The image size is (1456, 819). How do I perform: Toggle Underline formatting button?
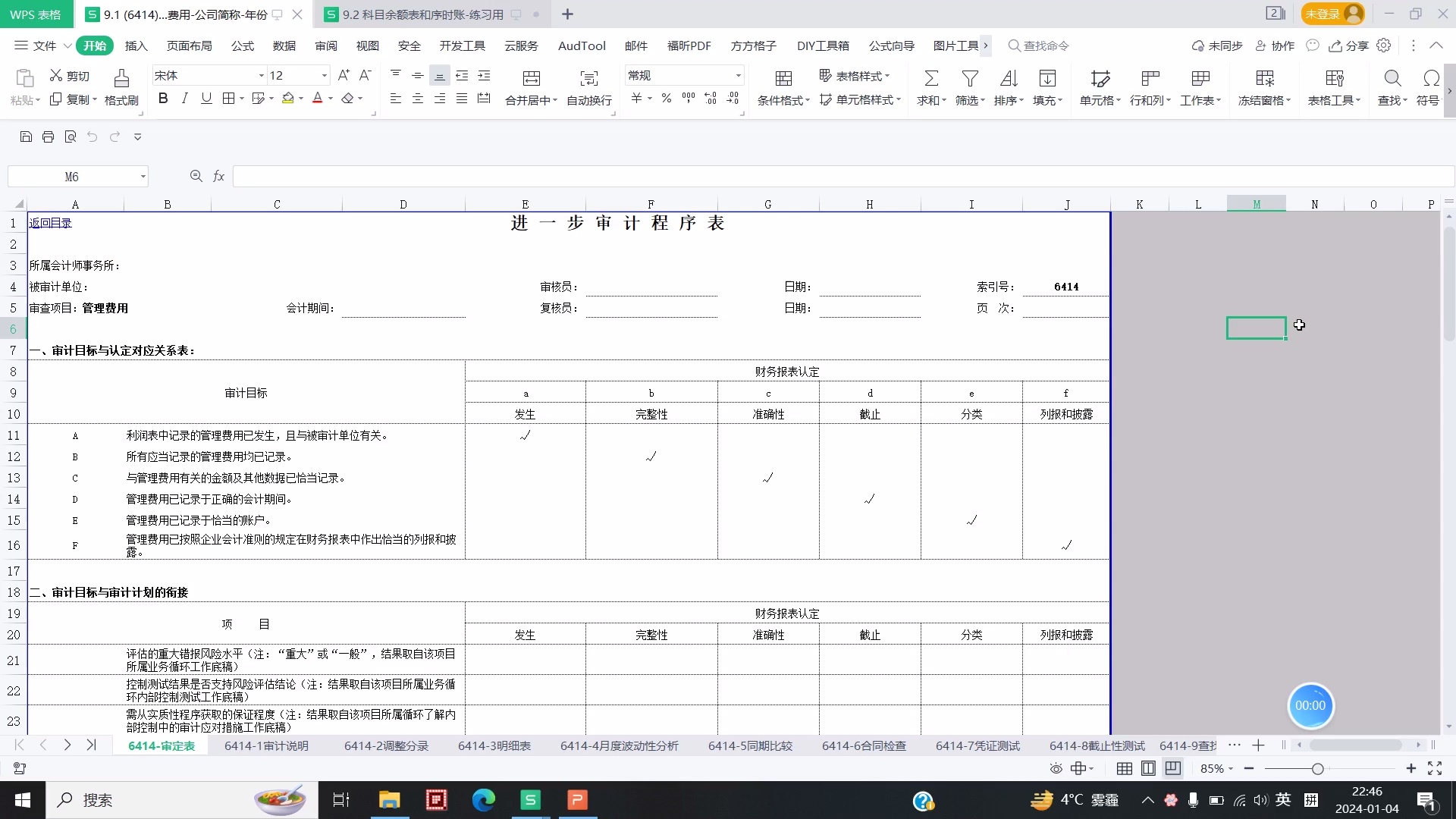coord(206,98)
